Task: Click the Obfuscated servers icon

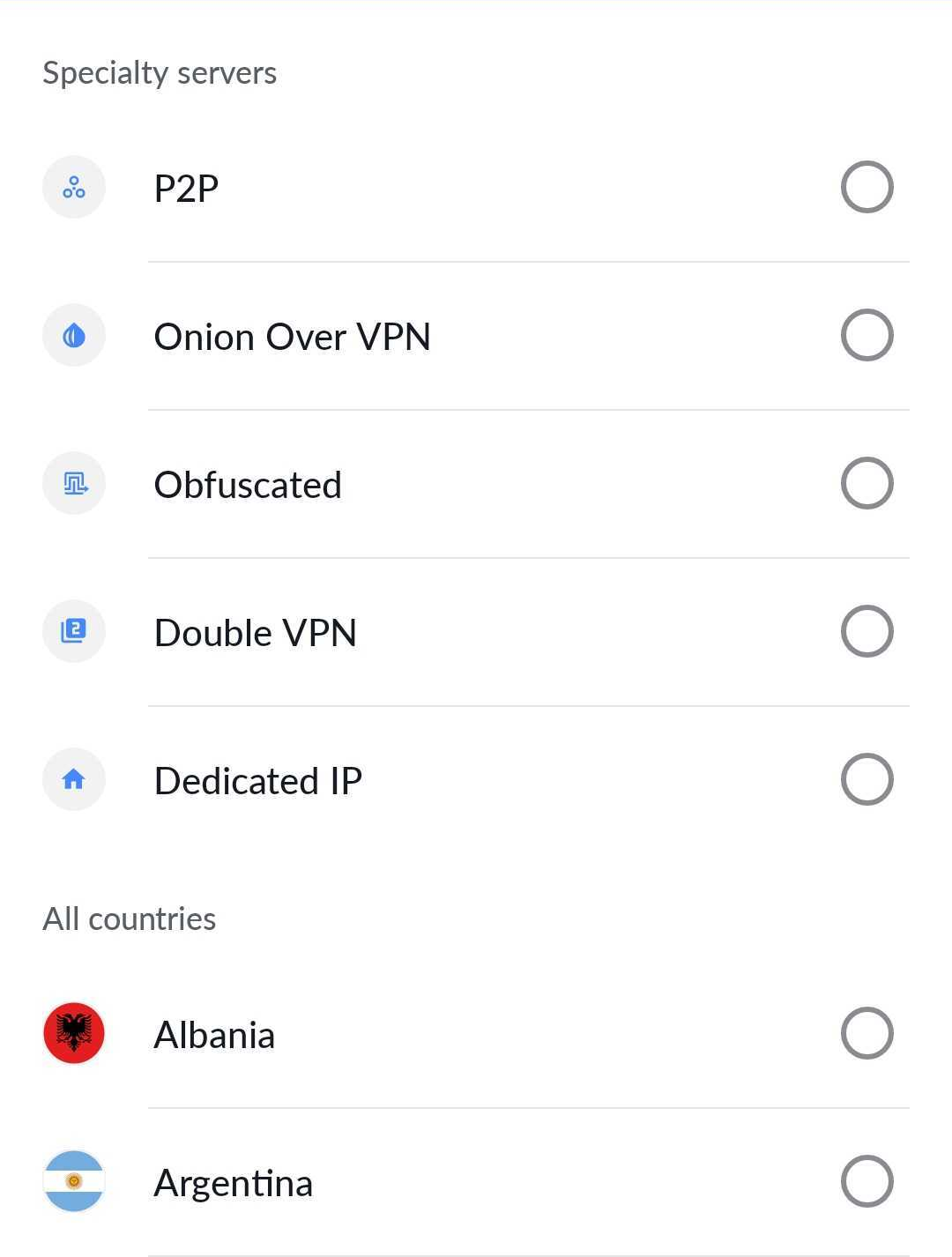Action: 74,483
